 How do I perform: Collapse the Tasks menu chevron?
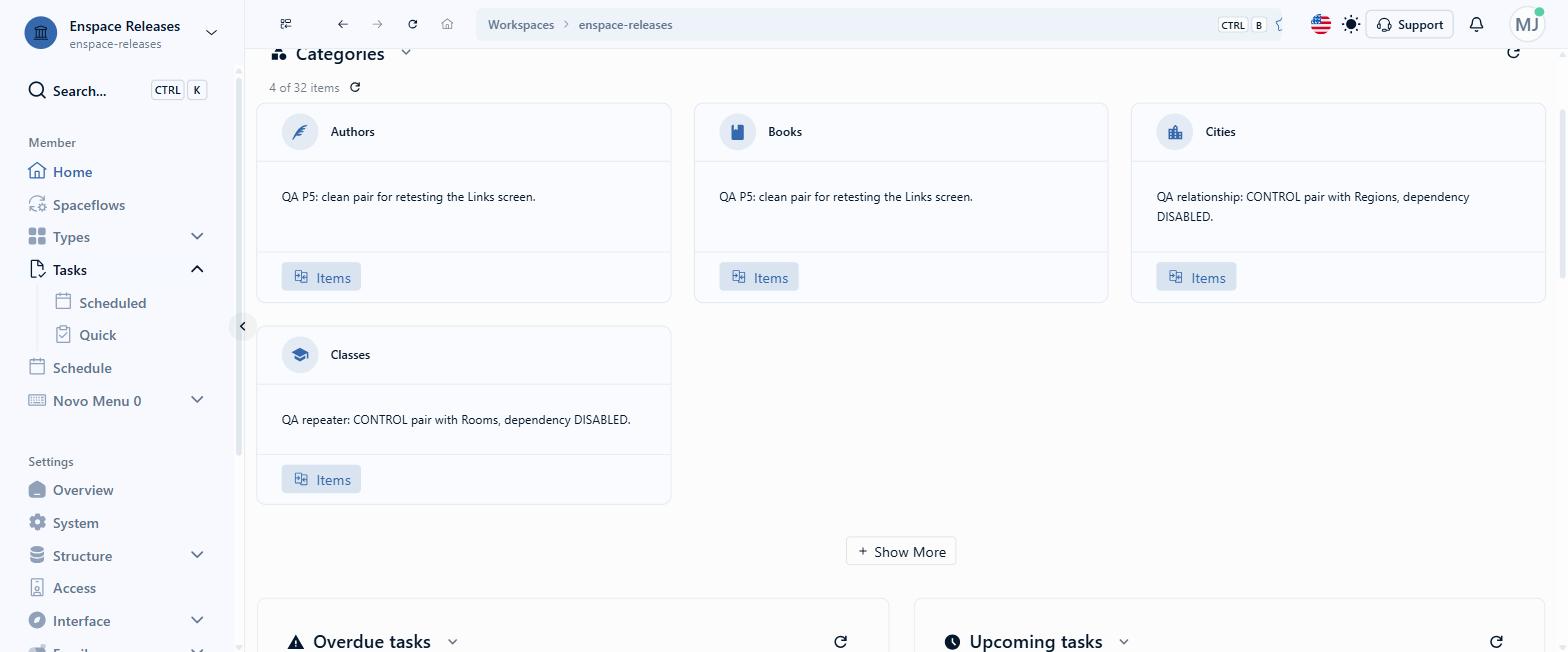[197, 270]
